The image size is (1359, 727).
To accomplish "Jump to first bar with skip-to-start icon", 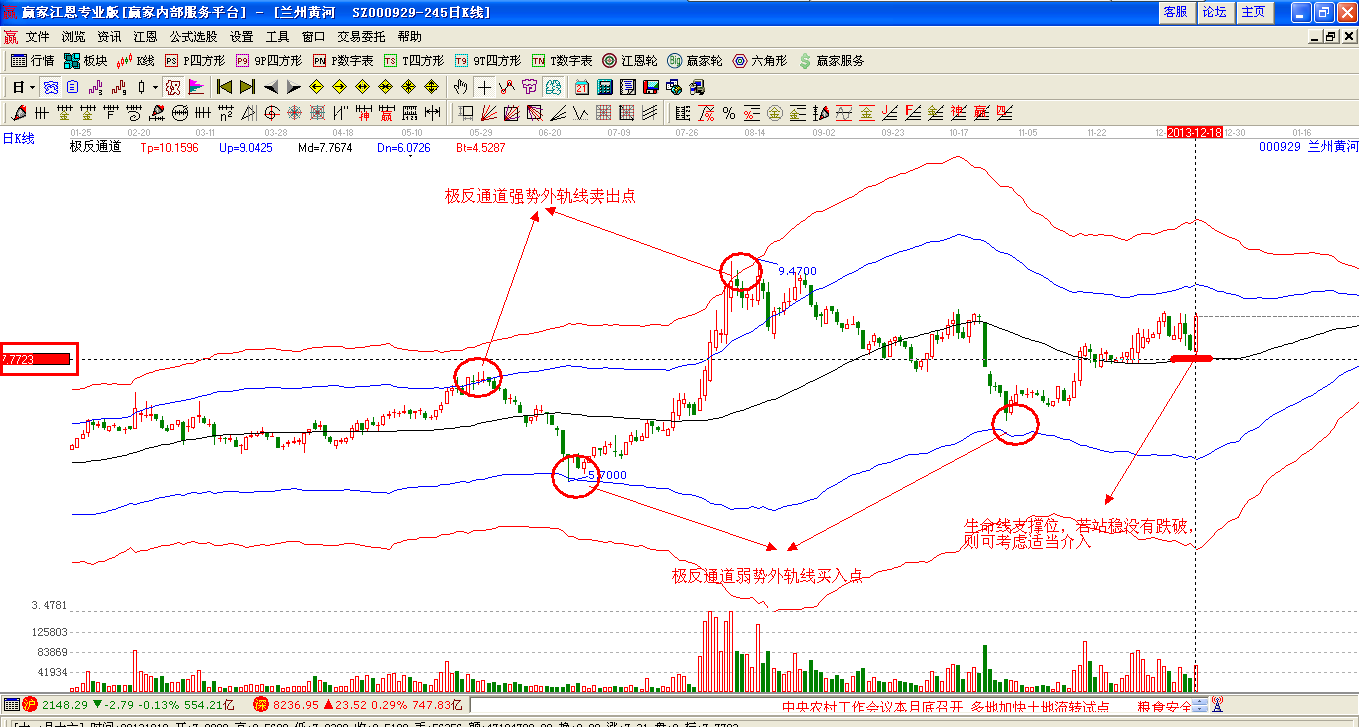I will 225,87.
